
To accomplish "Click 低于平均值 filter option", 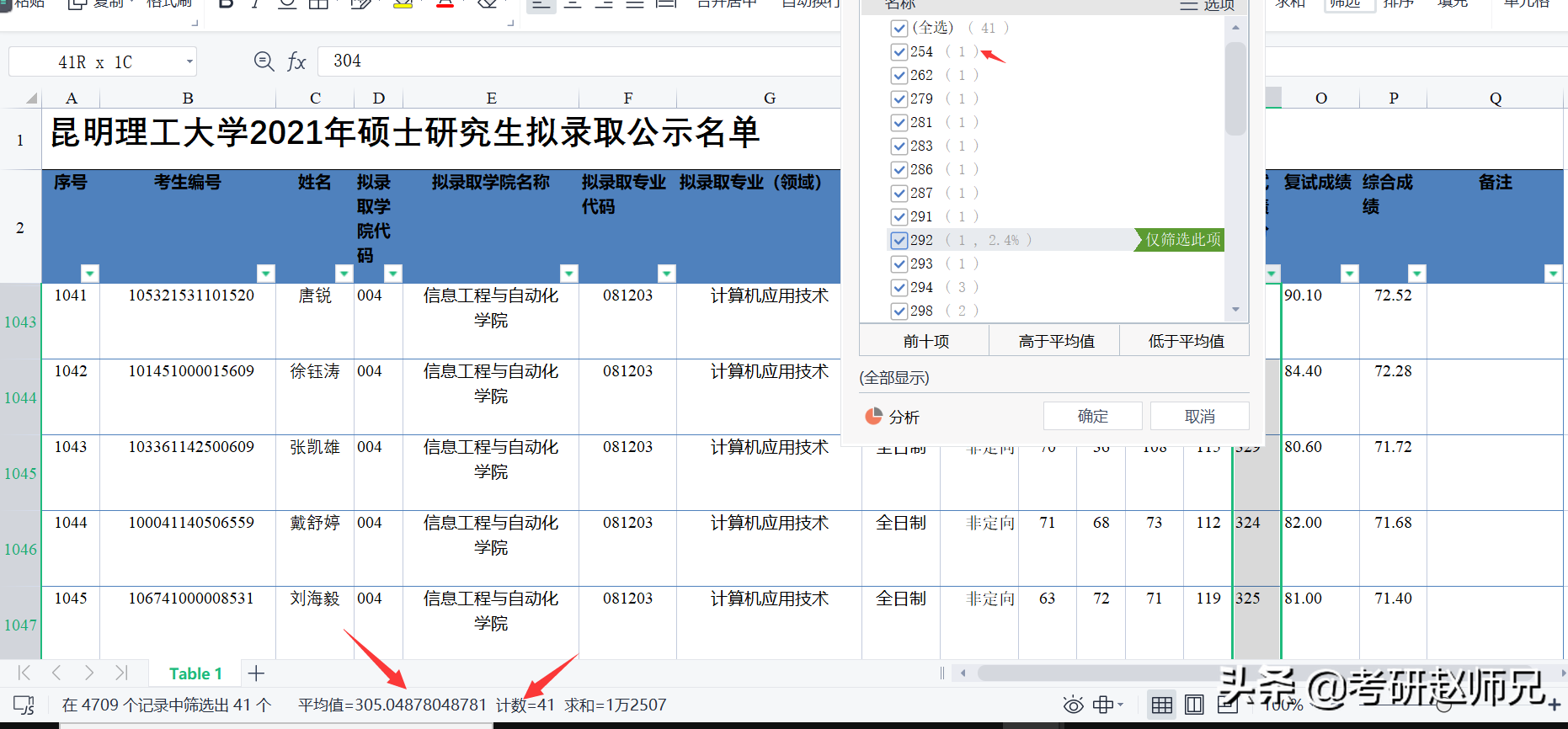I will point(1186,341).
